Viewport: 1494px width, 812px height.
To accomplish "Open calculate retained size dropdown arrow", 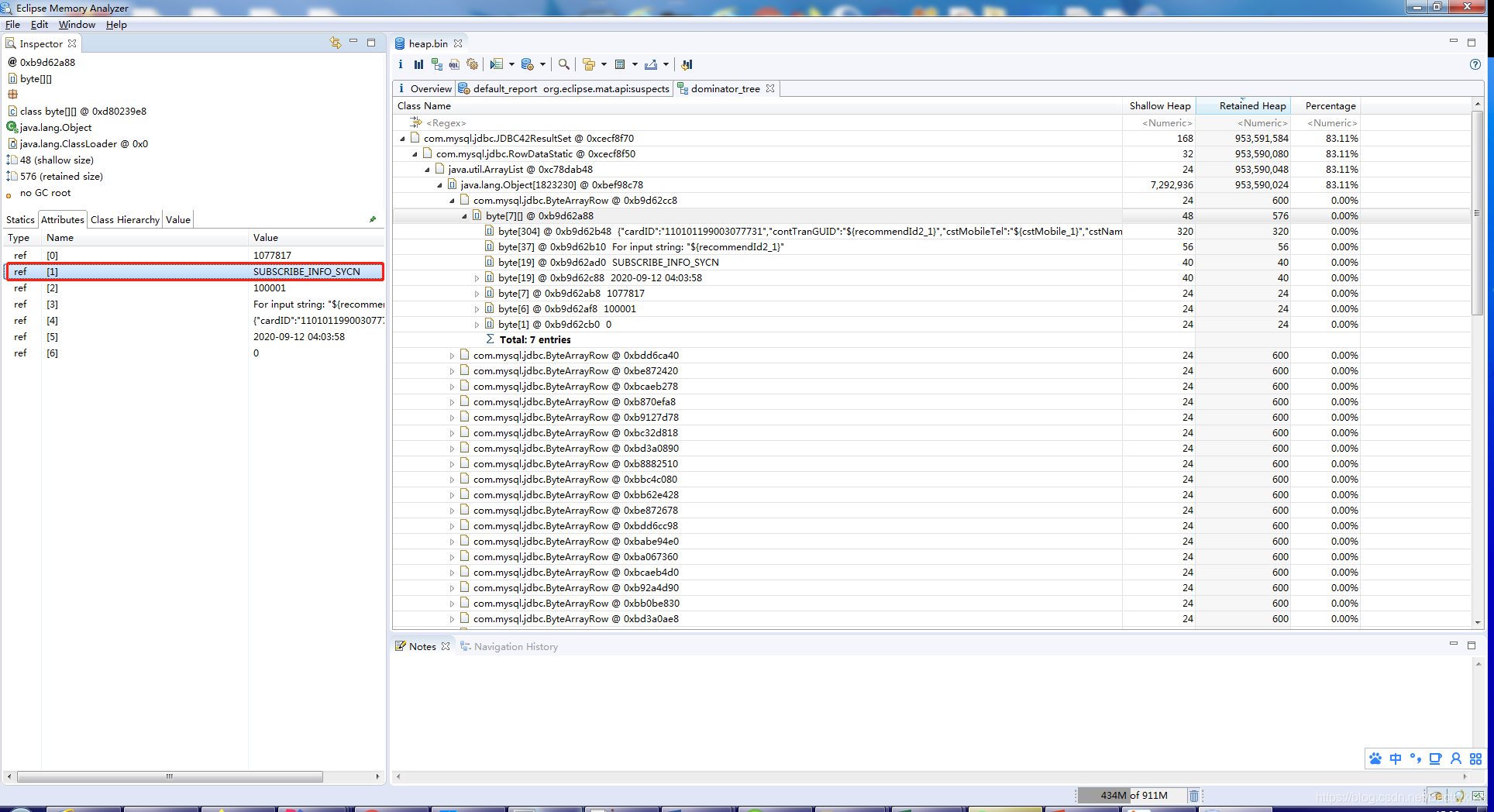I will tap(635, 64).
